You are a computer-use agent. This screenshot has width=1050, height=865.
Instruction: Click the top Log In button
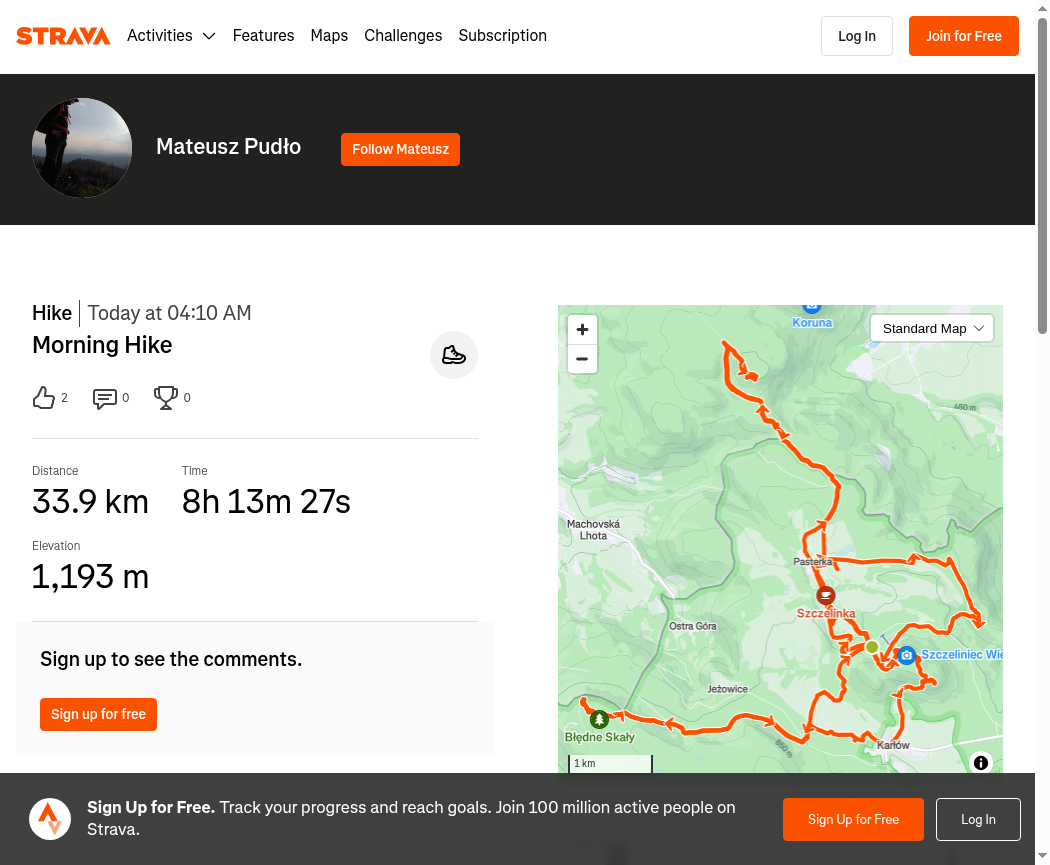pyautogui.click(x=856, y=36)
